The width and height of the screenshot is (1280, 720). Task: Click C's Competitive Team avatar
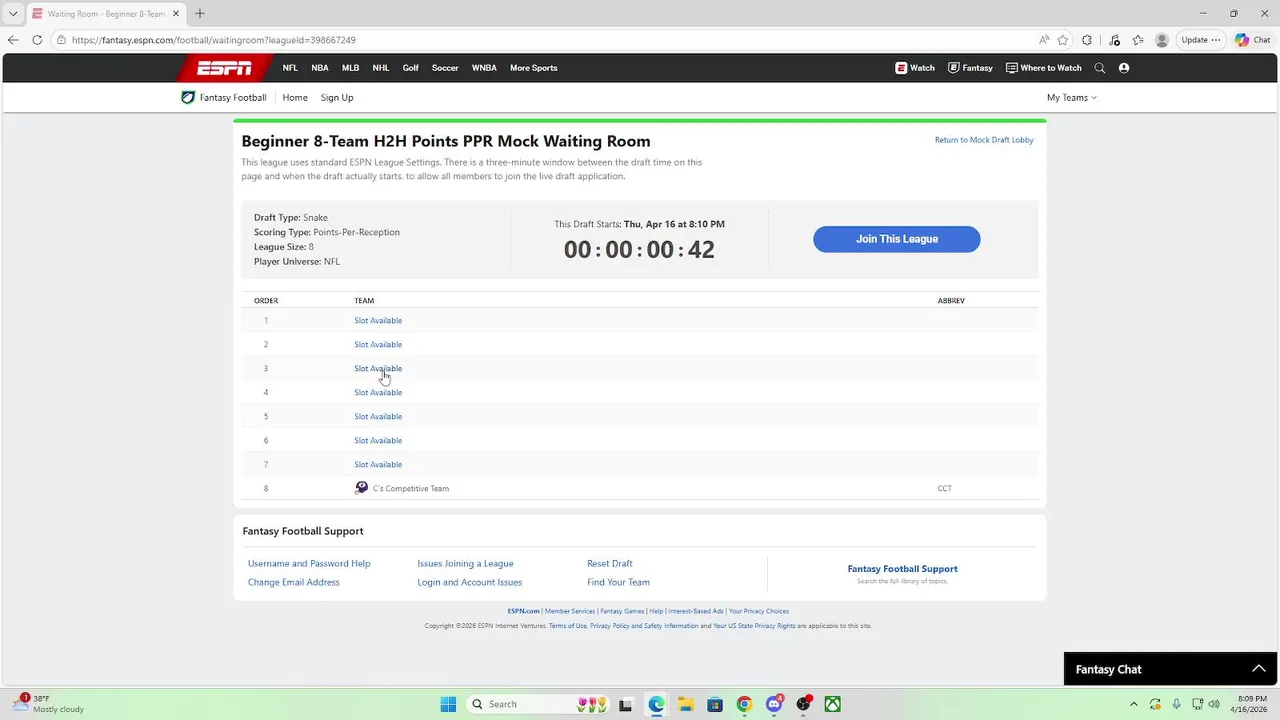[x=362, y=488]
